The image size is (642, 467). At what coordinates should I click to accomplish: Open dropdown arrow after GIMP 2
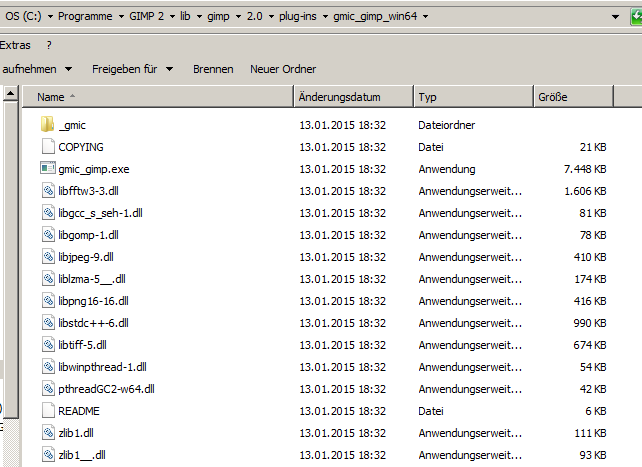click(x=172, y=17)
